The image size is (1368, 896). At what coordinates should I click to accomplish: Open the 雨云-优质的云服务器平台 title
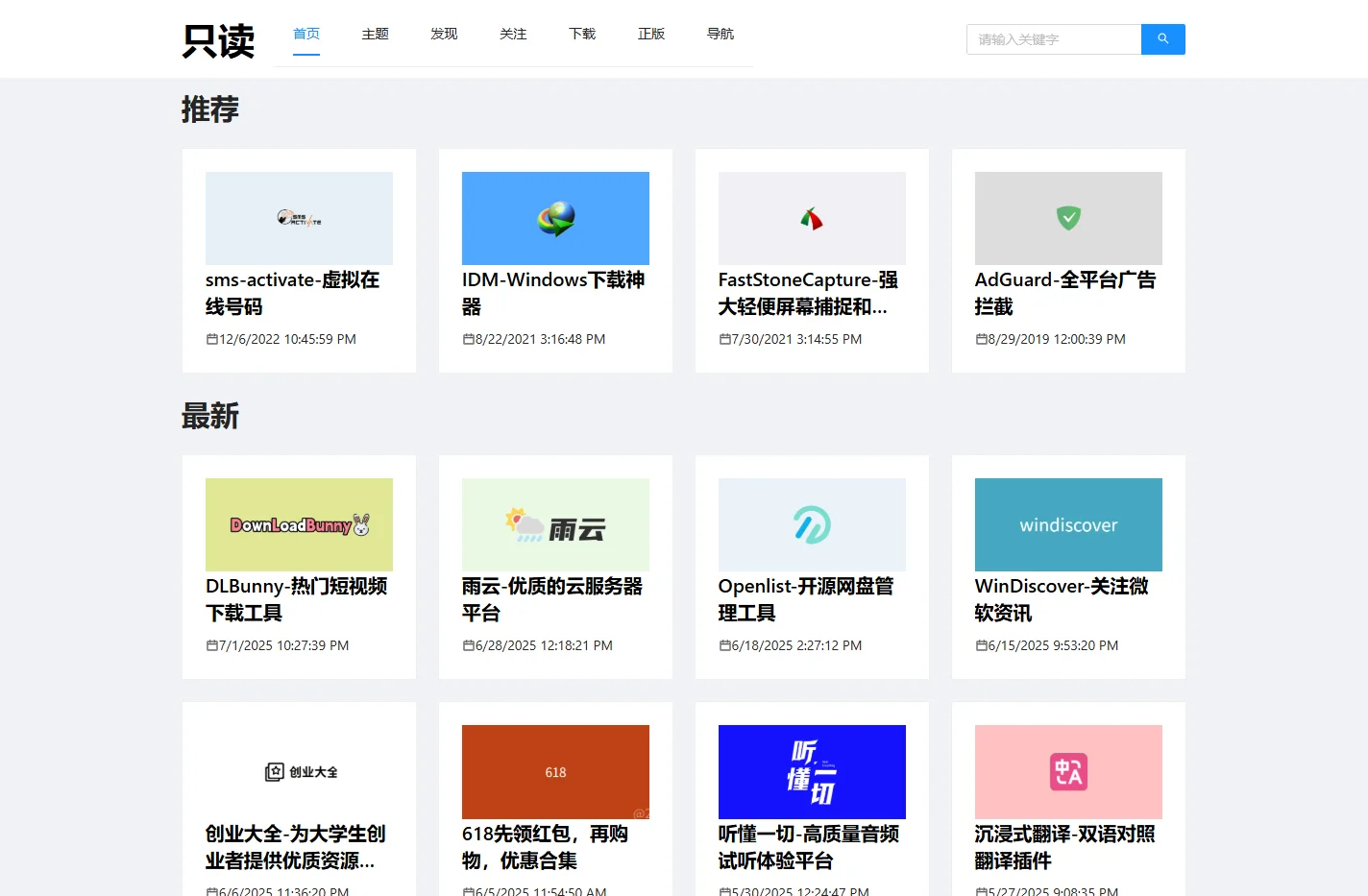pos(552,599)
